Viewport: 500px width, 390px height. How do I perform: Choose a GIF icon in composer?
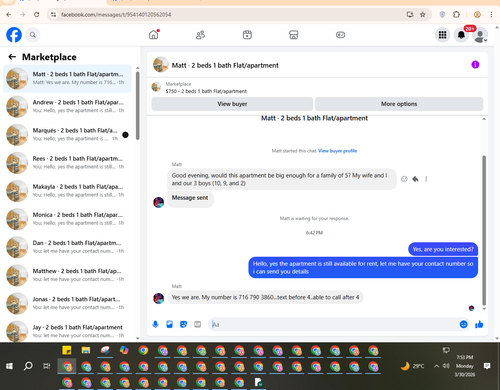pos(198,324)
